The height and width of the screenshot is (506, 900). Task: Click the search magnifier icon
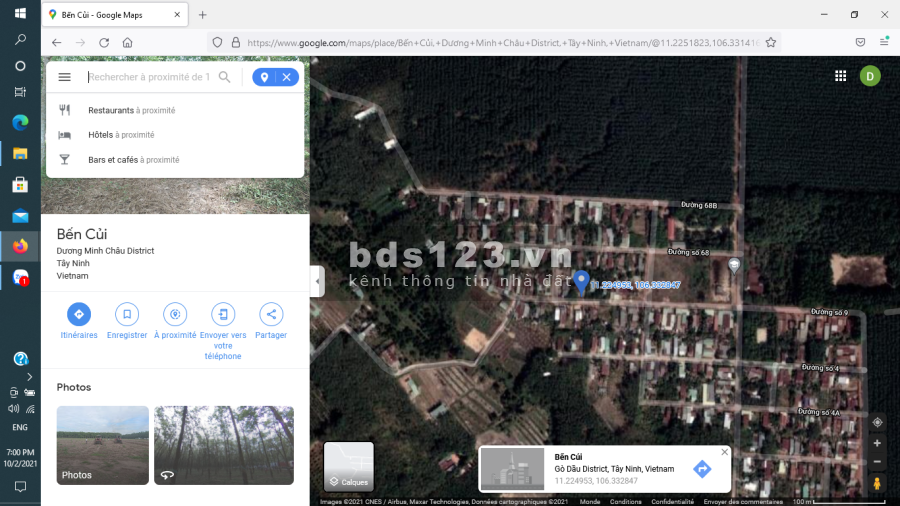[x=225, y=77]
